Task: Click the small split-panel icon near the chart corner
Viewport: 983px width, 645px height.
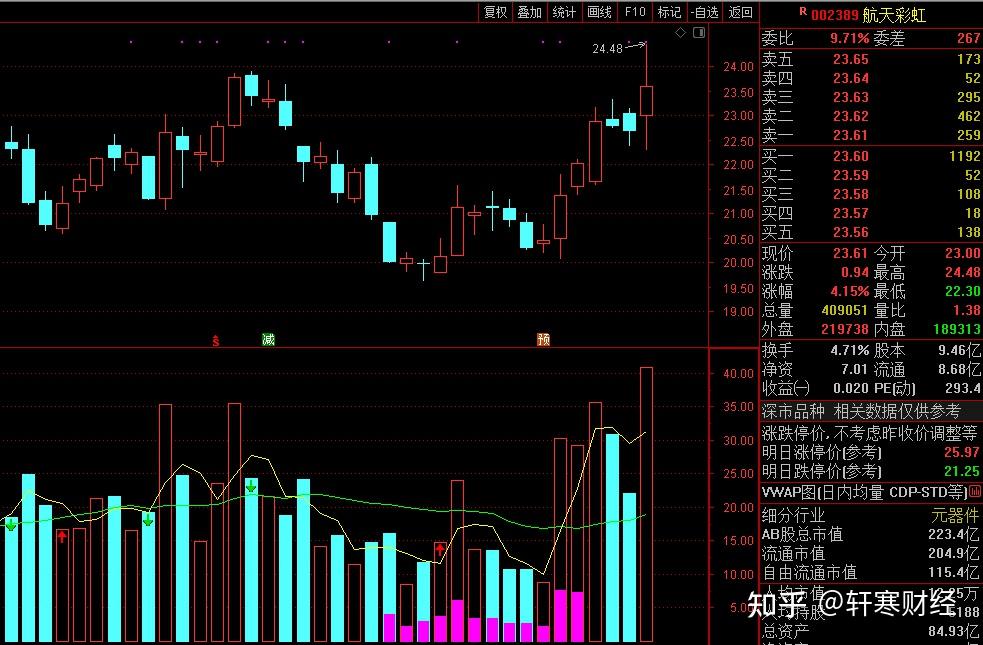Action: 698,32
